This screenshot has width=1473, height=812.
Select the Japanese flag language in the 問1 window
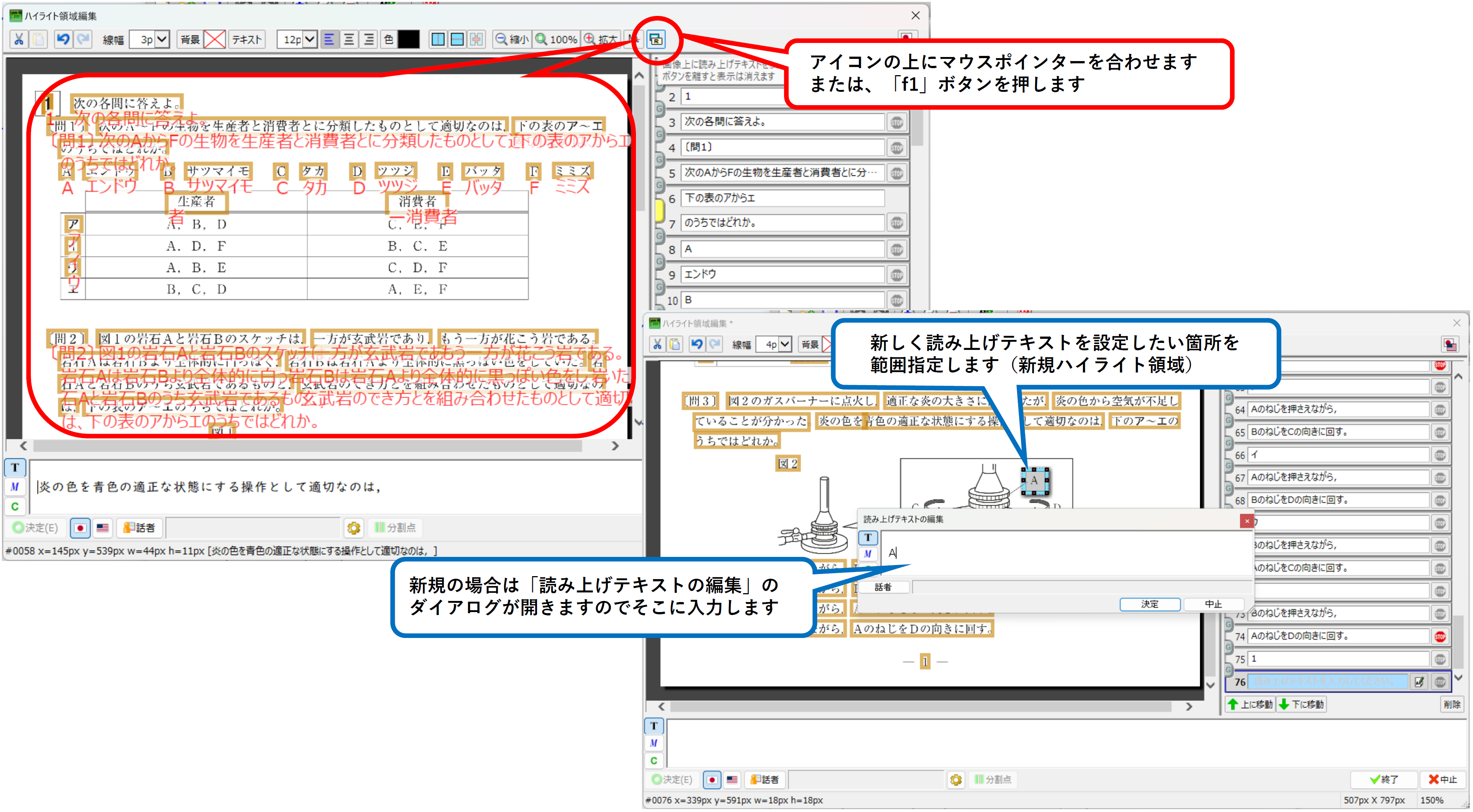80,528
